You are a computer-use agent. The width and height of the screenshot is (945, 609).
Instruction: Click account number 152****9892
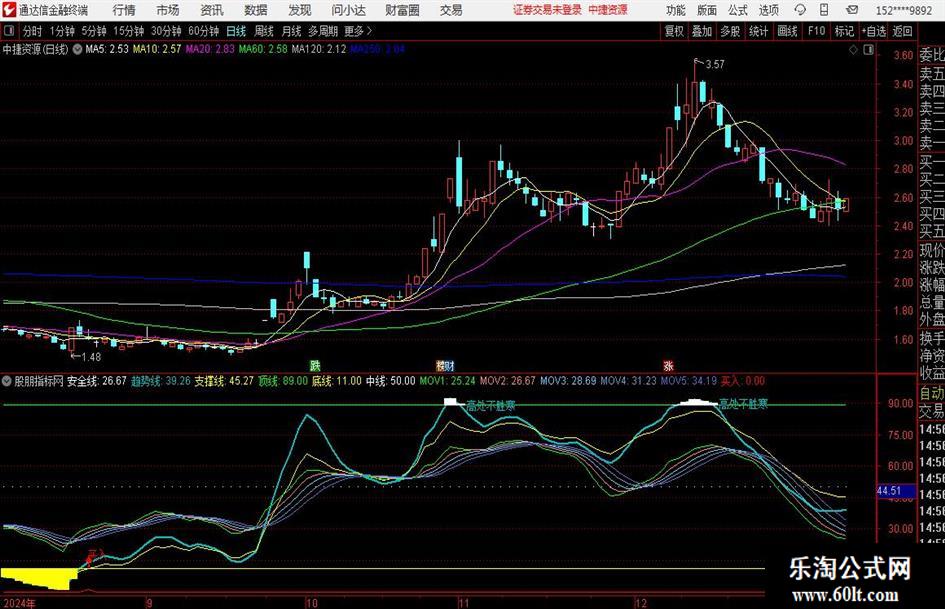(903, 10)
